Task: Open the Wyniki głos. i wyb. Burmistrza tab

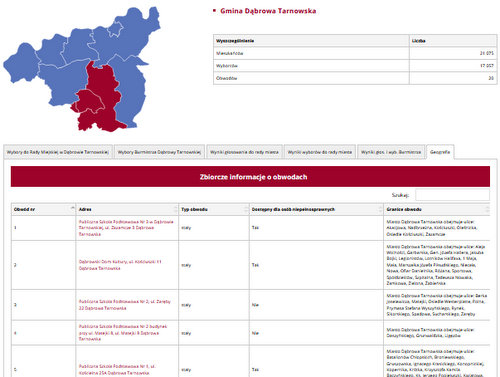Action: pos(391,152)
